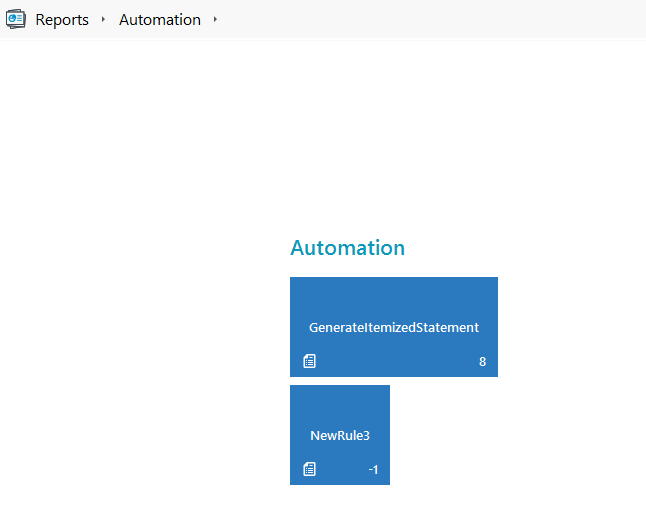This screenshot has width=646, height=506.
Task: Click the Automation section heading
Action: (x=347, y=248)
